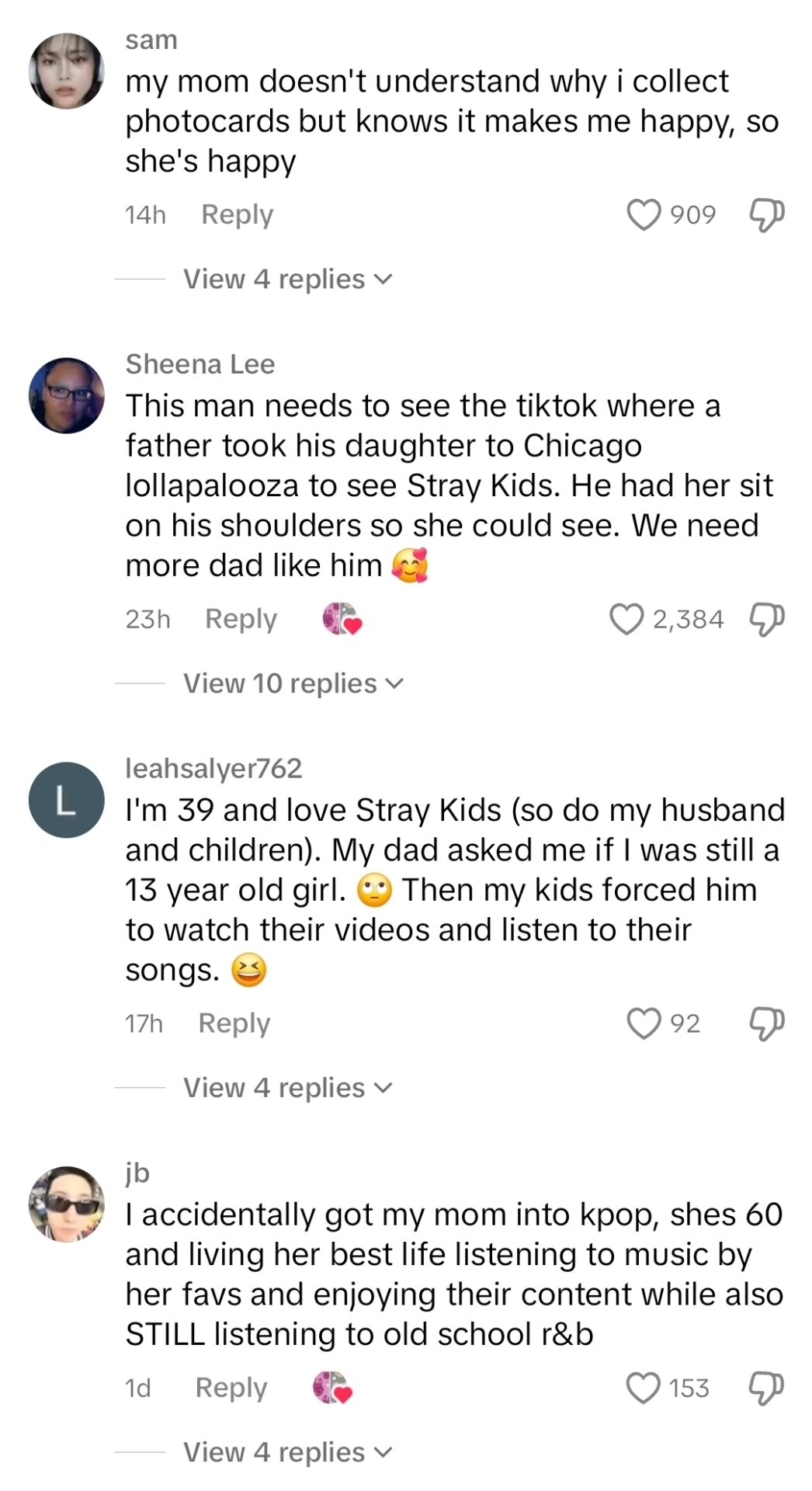Click the creator-liked heart badge under Sheena Lee's comment
Viewport: 812px width, 1491px height.
pyautogui.click(x=339, y=619)
